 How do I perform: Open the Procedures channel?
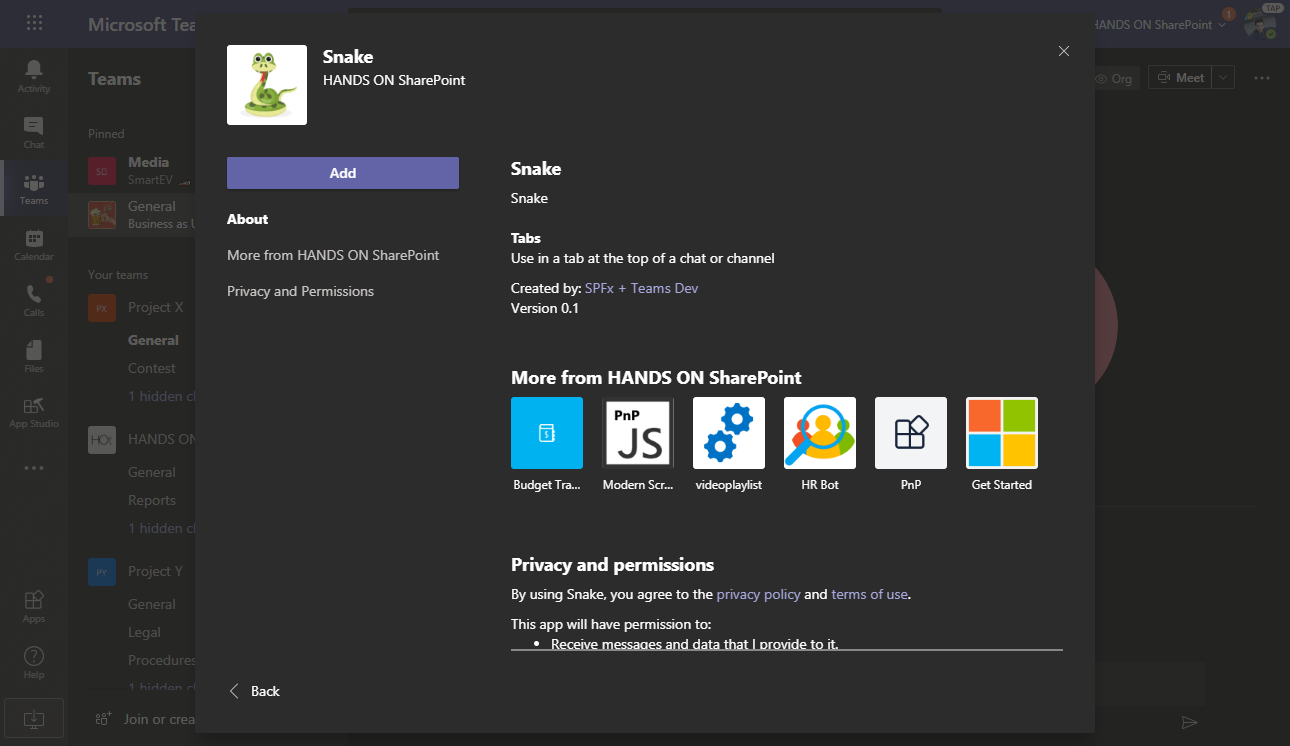[x=161, y=660]
